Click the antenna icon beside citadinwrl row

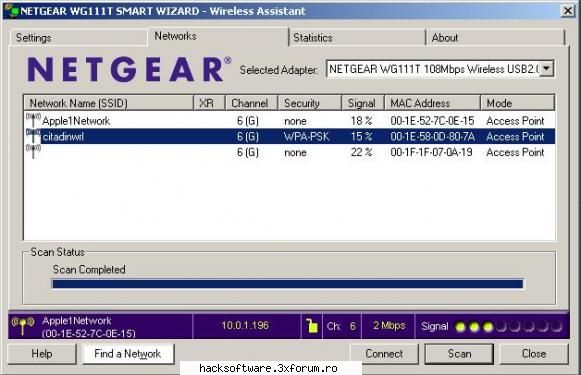(x=33, y=136)
